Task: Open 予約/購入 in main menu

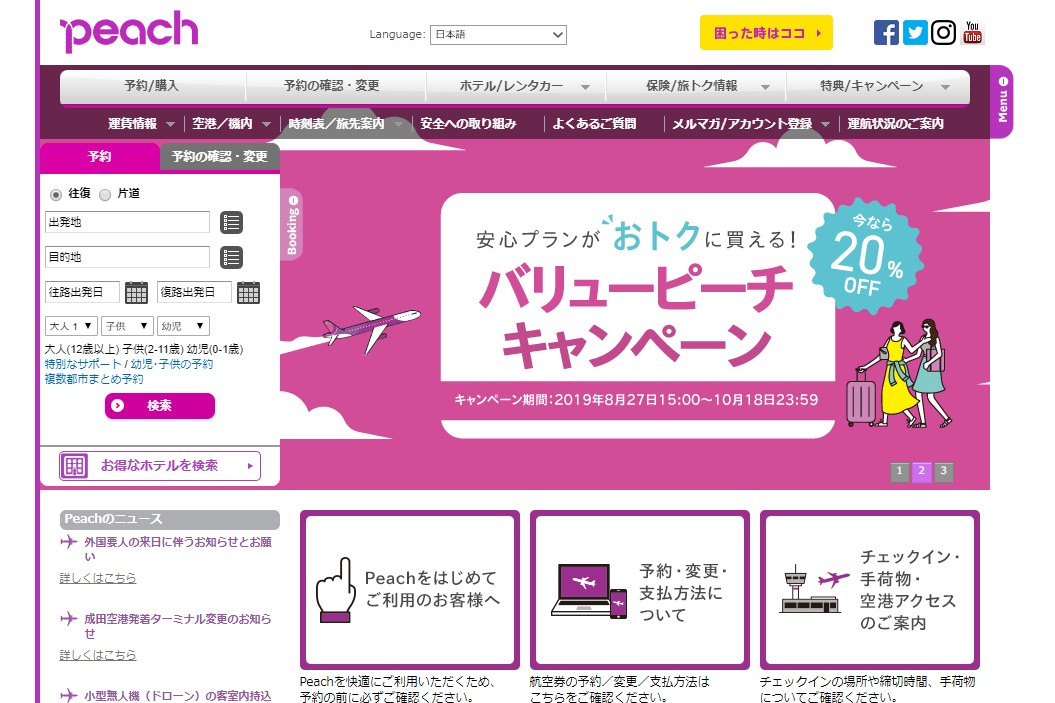Action: [x=153, y=86]
